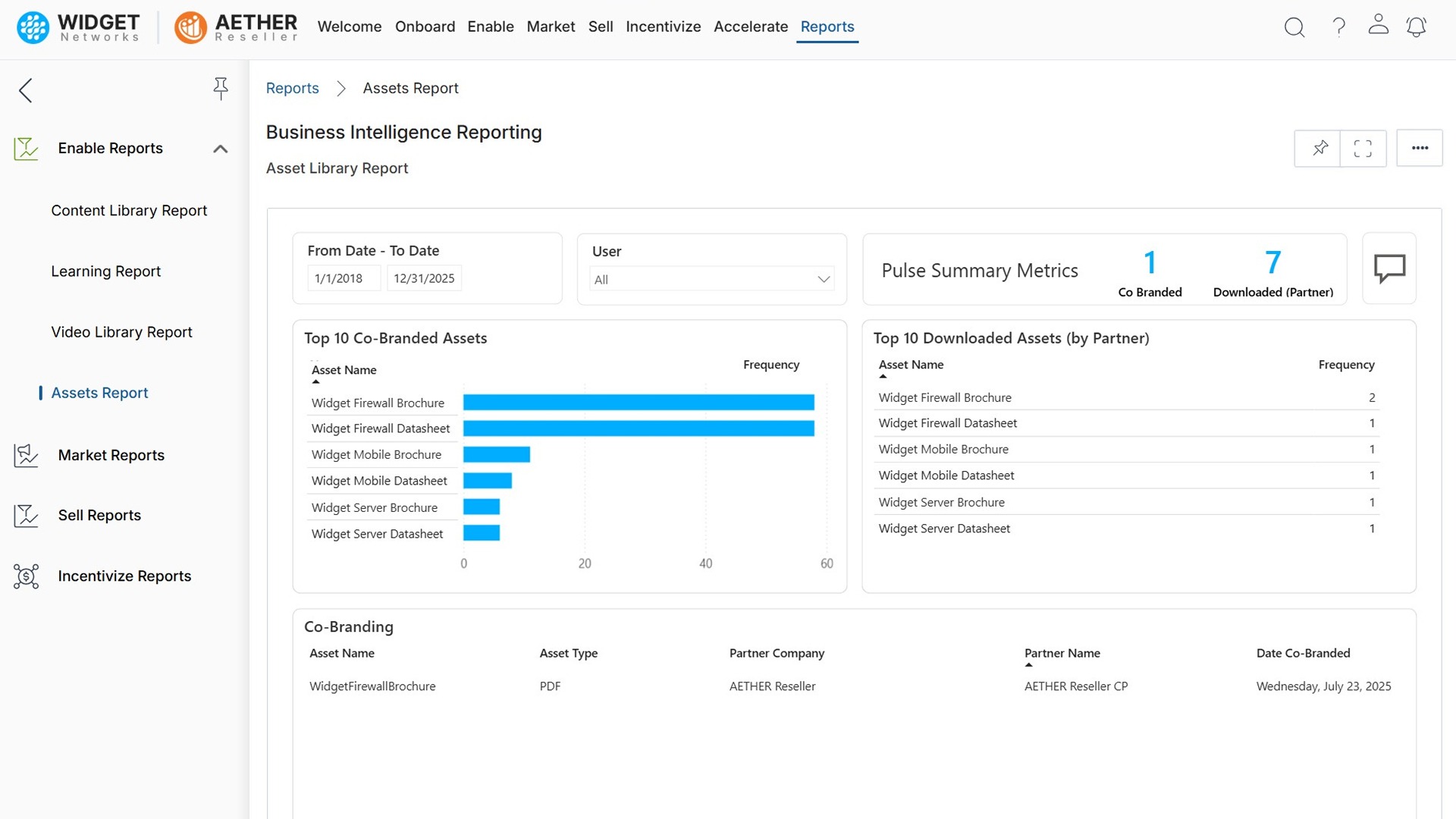Image resolution: width=1456 pixels, height=819 pixels.
Task: Select the Market Reports sidebar icon
Action: coord(26,455)
